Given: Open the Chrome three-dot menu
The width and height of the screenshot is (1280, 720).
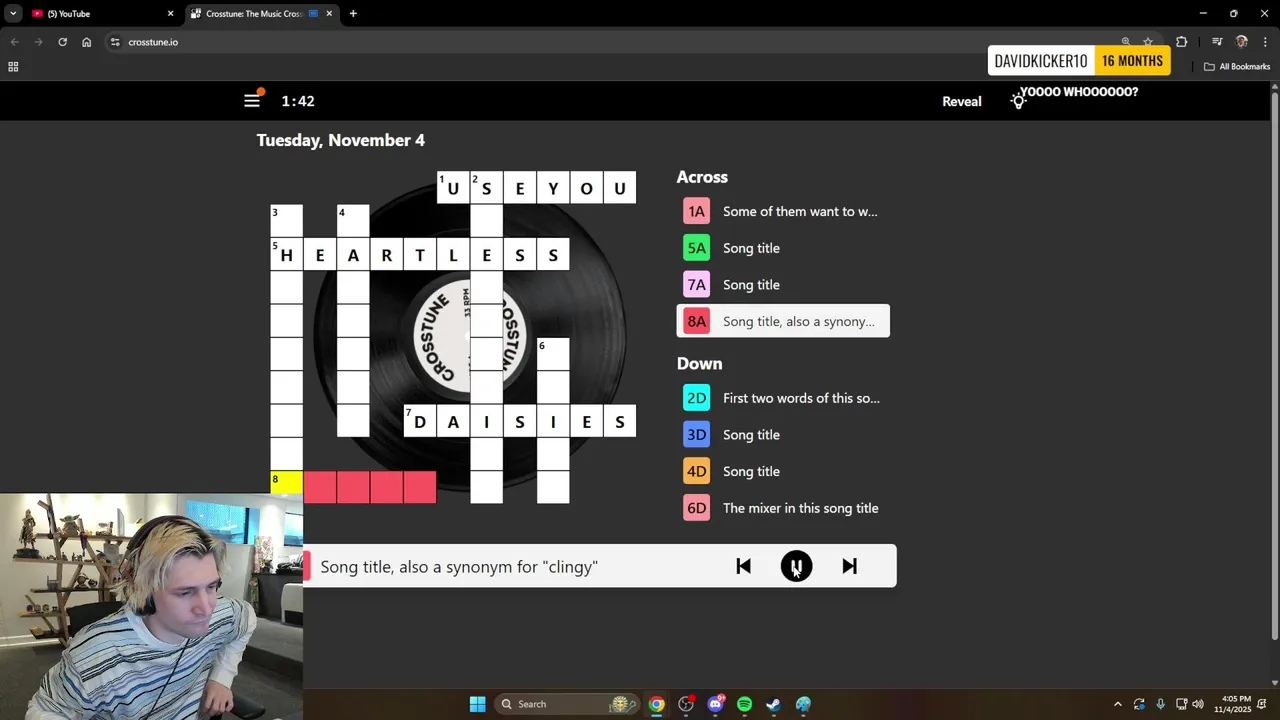Looking at the screenshot, I should coord(1265,42).
